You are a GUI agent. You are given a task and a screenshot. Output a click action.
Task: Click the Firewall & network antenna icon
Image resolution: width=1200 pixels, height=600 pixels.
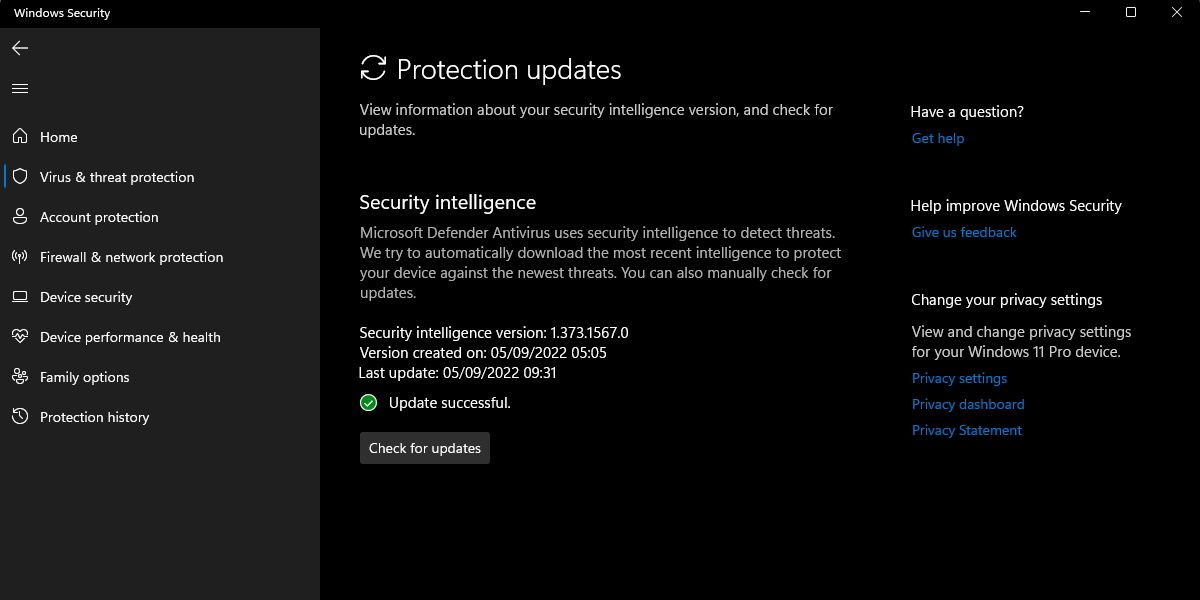[x=20, y=257]
